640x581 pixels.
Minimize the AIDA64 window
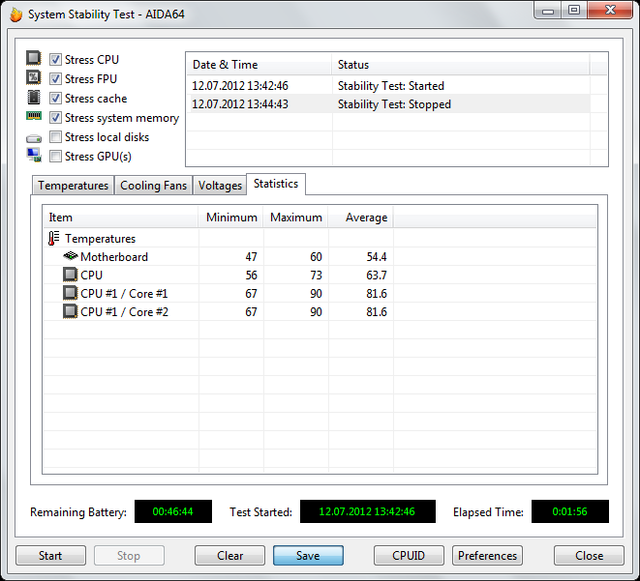pyautogui.click(x=548, y=11)
